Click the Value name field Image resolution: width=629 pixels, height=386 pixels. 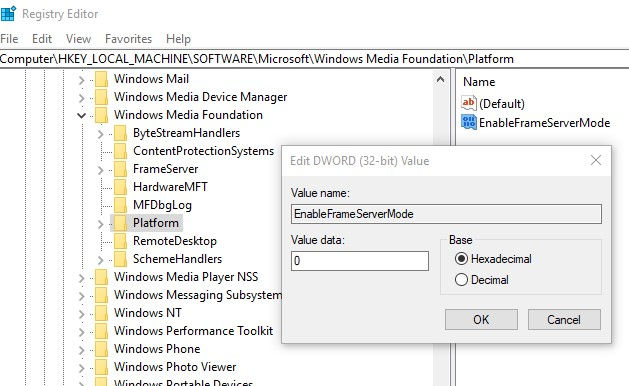point(446,214)
